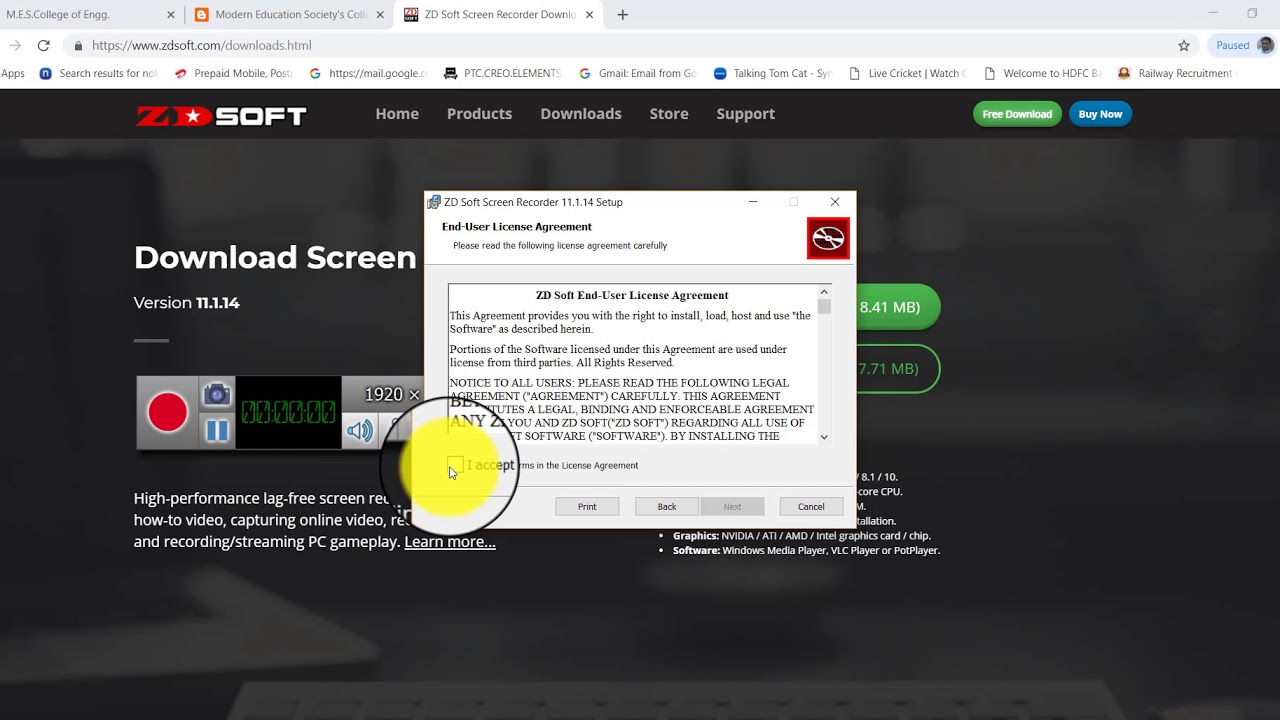Open the Home menu on ZD Soft site
This screenshot has height=720, width=1280.
397,114
